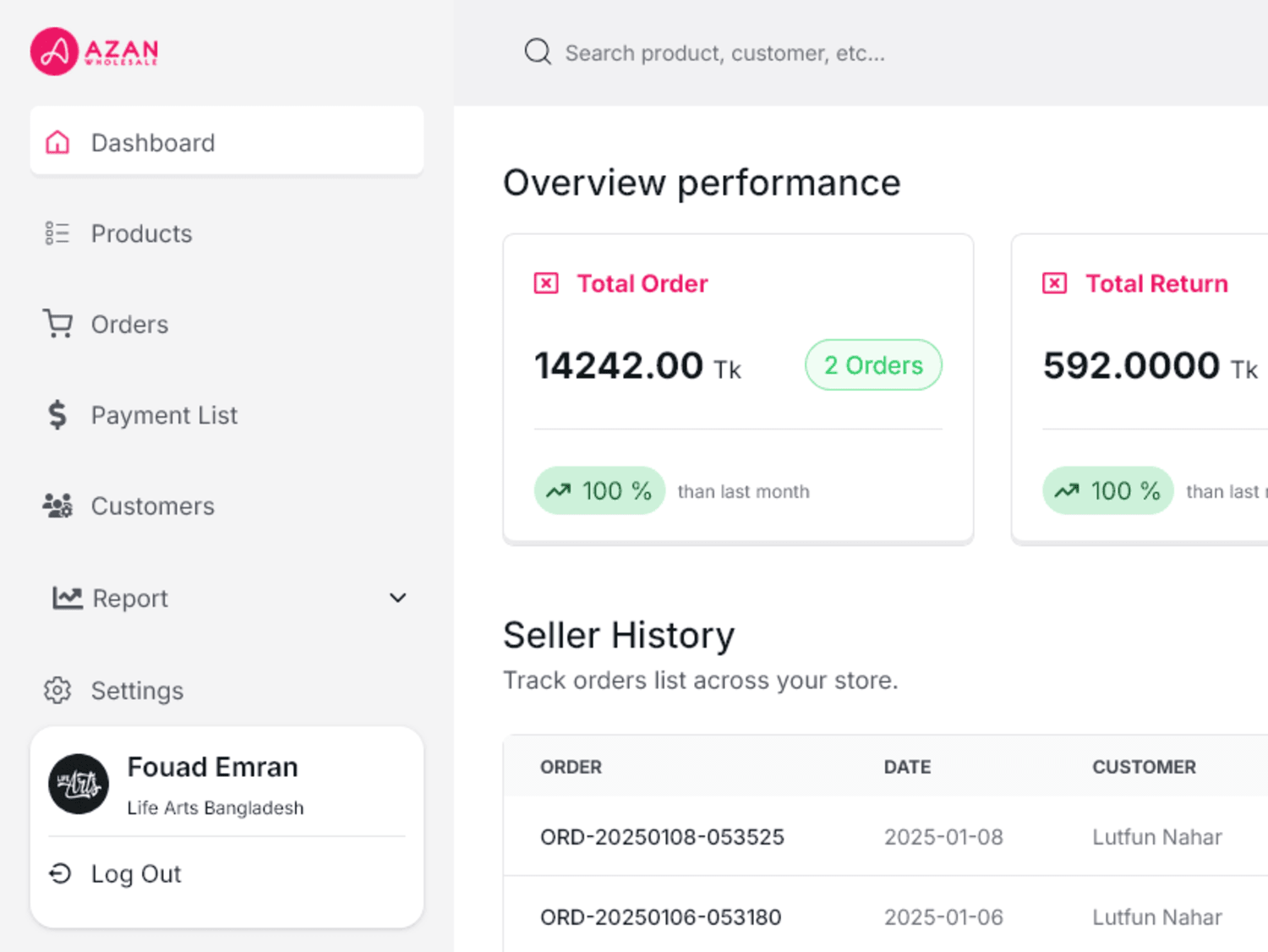Click the 2 Orders badge

pyautogui.click(x=873, y=364)
